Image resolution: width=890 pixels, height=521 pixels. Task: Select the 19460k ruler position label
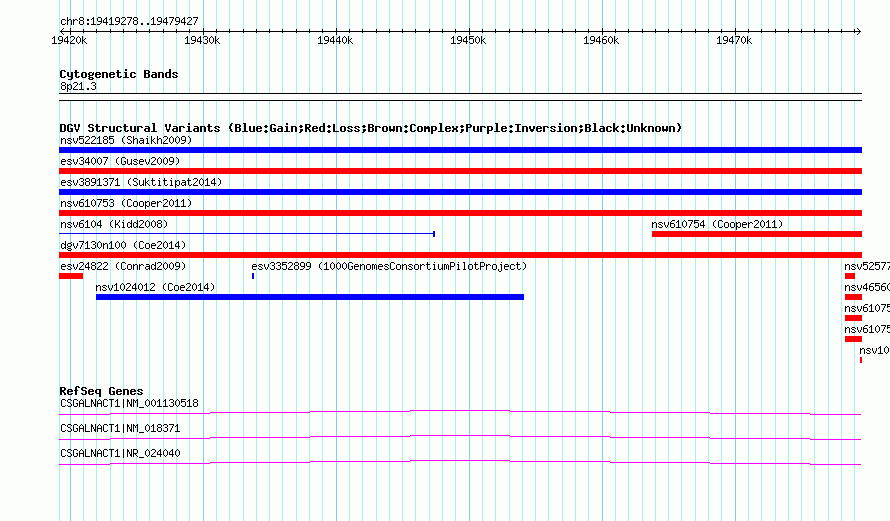coord(601,40)
